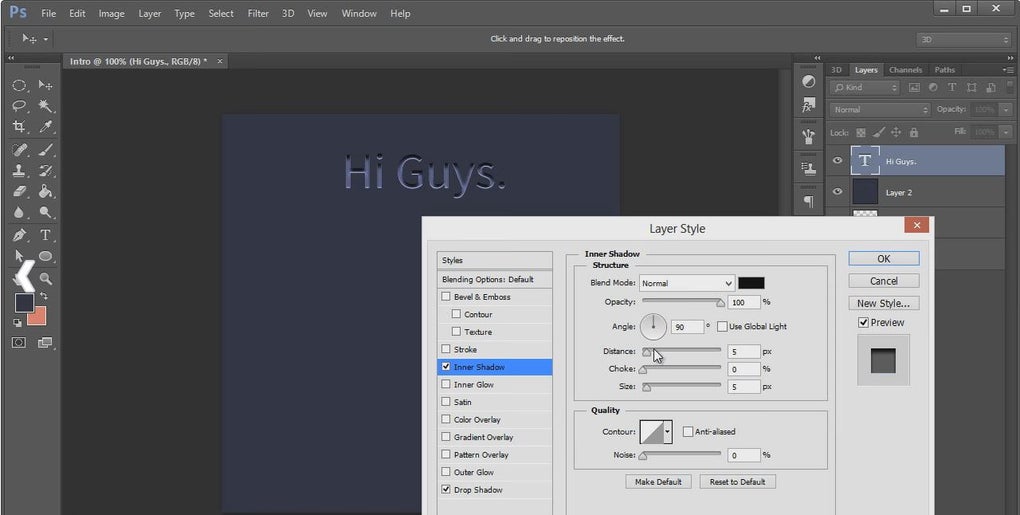Enable the Bevel & Emboss effect
1020x515 pixels.
click(x=446, y=297)
